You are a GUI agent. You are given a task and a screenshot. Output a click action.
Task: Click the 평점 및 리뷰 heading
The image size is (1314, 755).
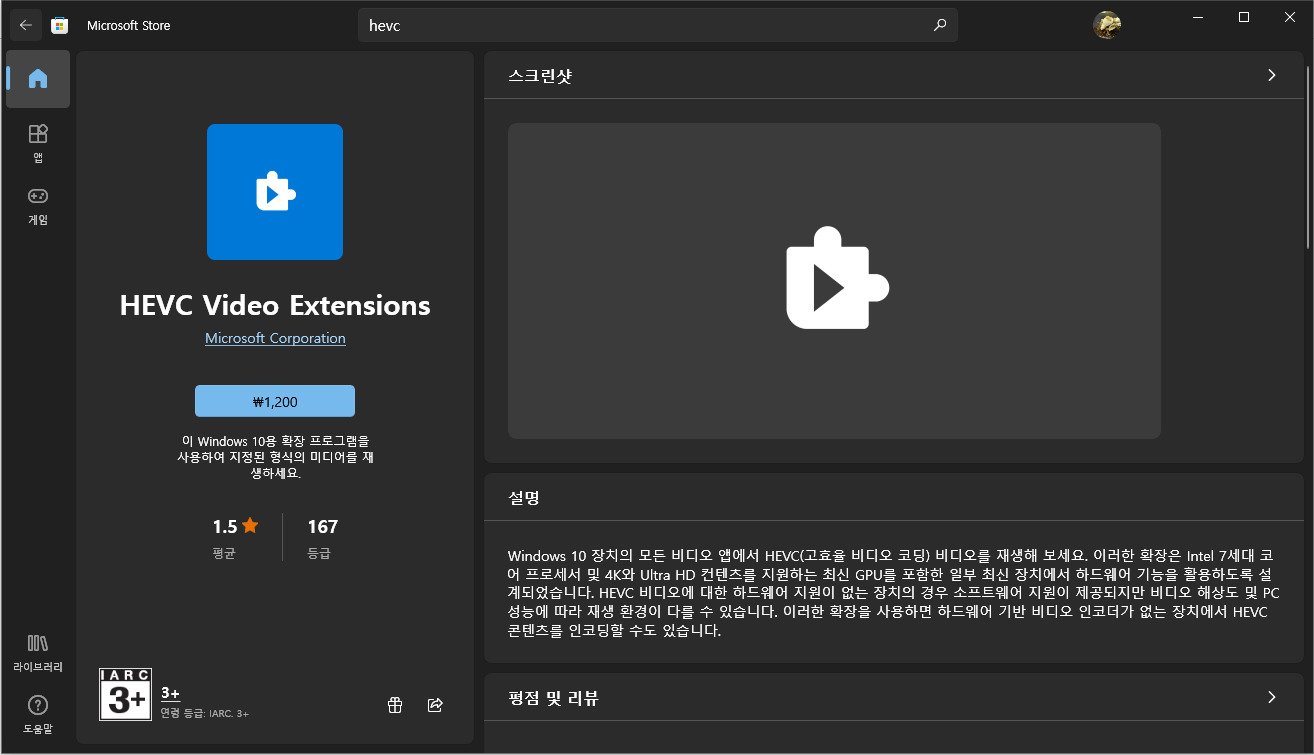(553, 697)
